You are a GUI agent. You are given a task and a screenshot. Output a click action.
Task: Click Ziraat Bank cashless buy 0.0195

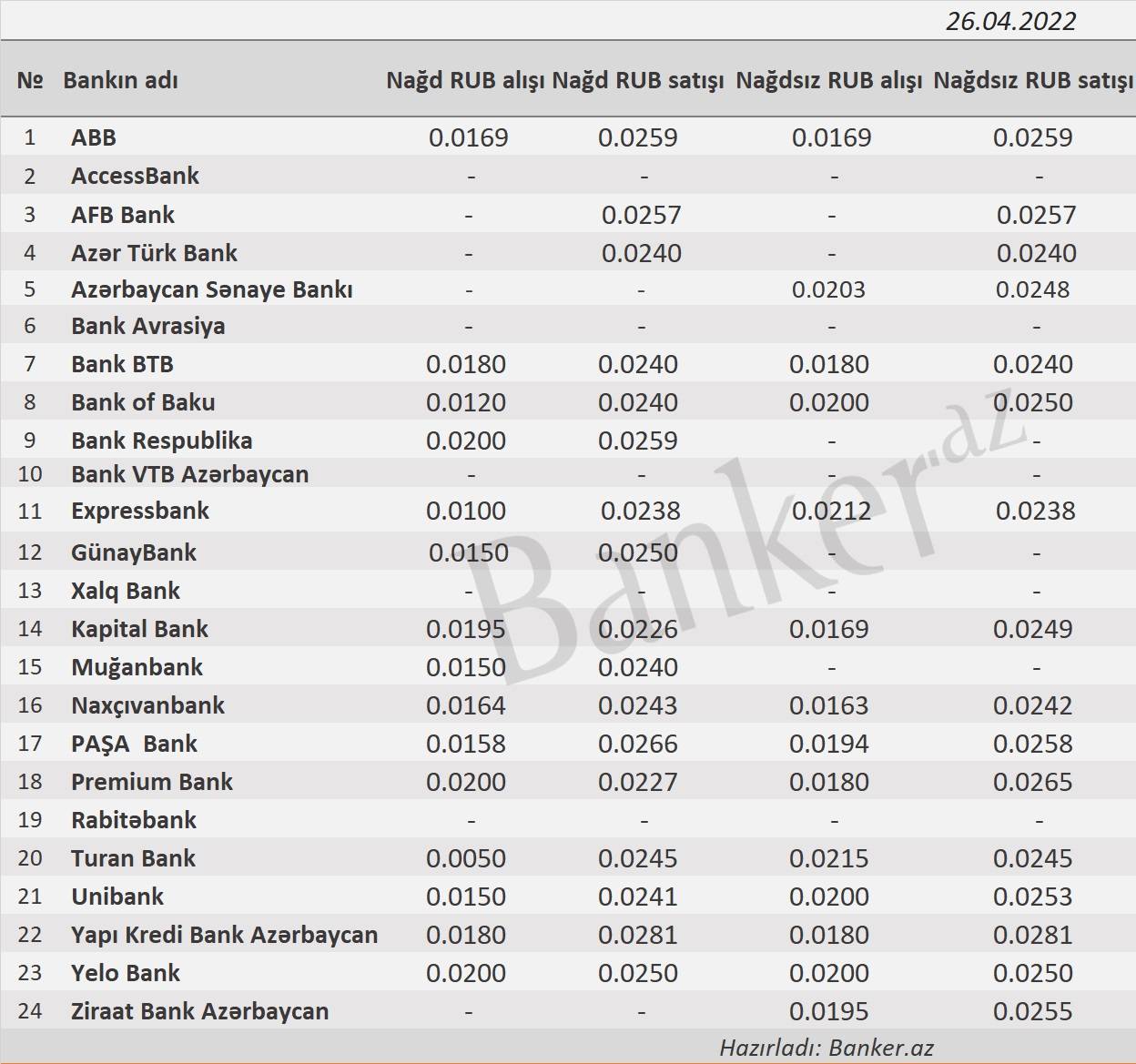[x=829, y=1011]
